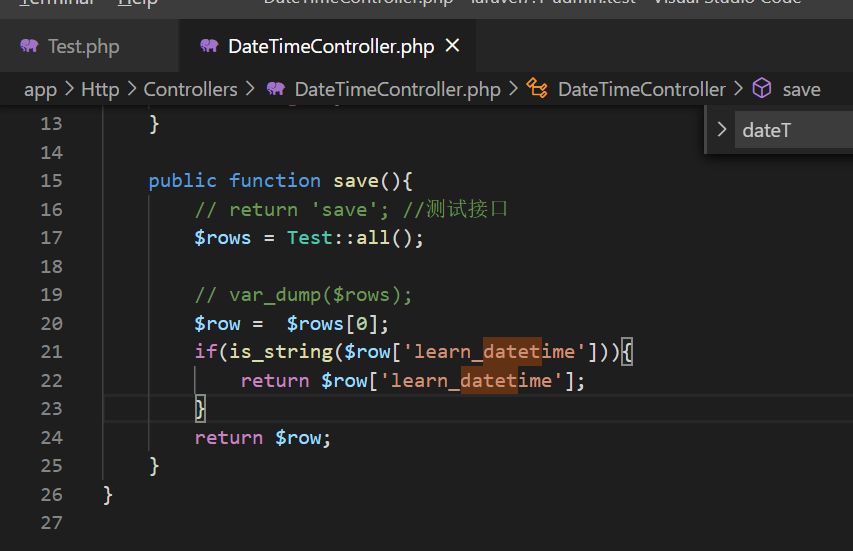Click the PHP file icon in breadcrumb

click(276, 89)
